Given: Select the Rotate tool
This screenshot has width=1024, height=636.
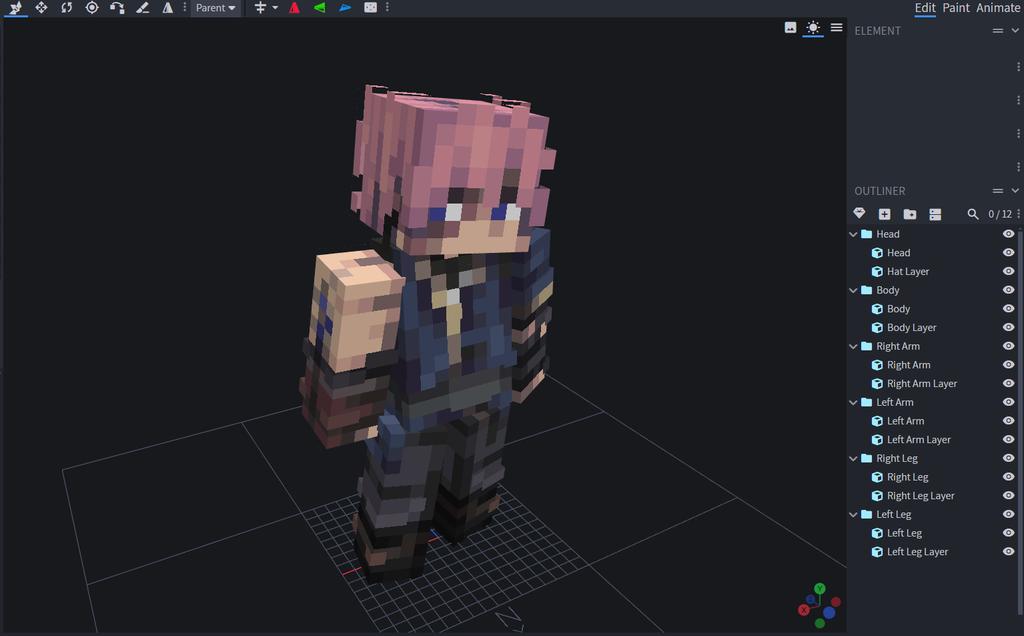Looking at the screenshot, I should [x=67, y=8].
